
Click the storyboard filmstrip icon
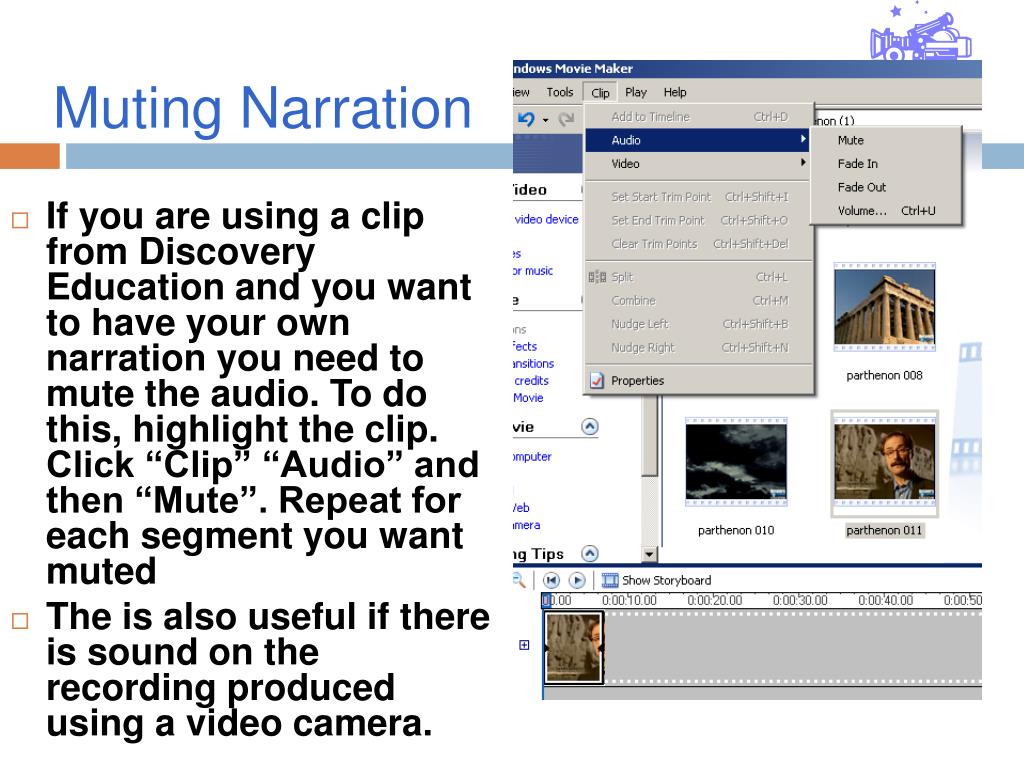(x=610, y=580)
